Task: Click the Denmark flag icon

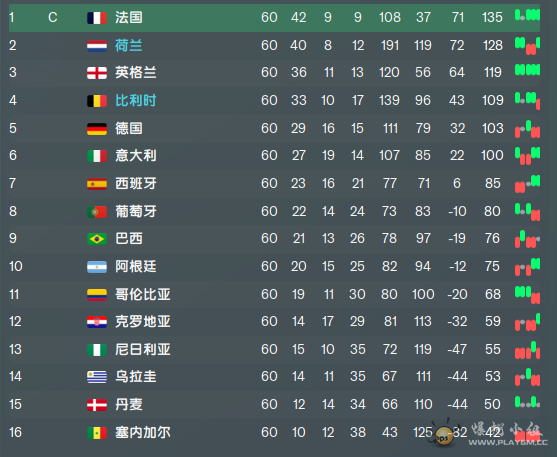Action: point(97,405)
